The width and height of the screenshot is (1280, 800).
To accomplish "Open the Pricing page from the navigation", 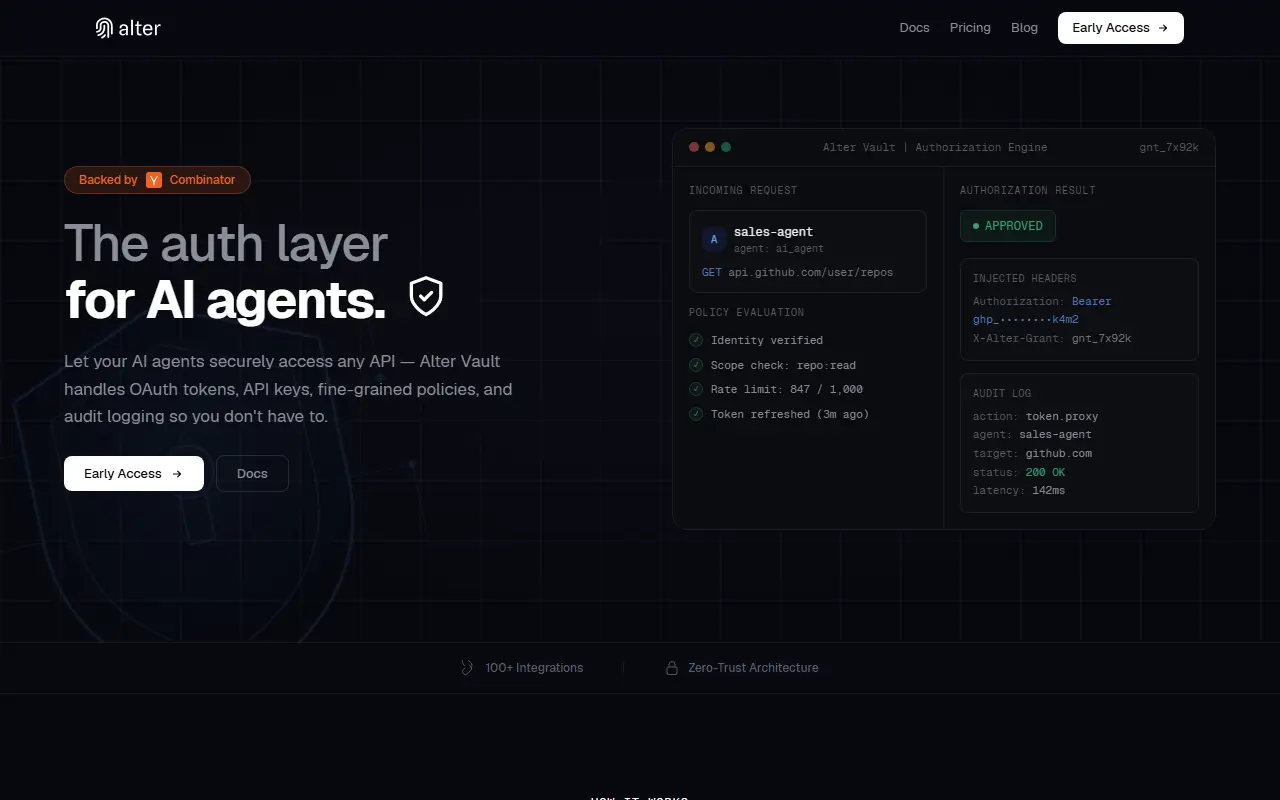I will pos(970,28).
